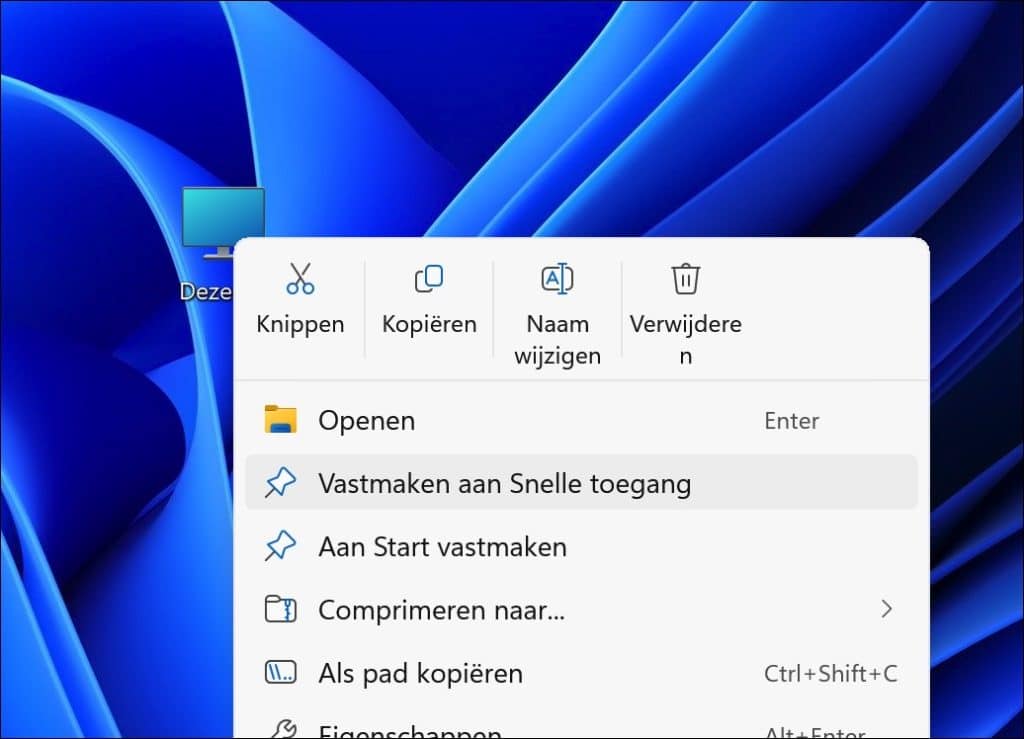
Task: Click the Kopiëren copy icon
Action: (x=428, y=278)
